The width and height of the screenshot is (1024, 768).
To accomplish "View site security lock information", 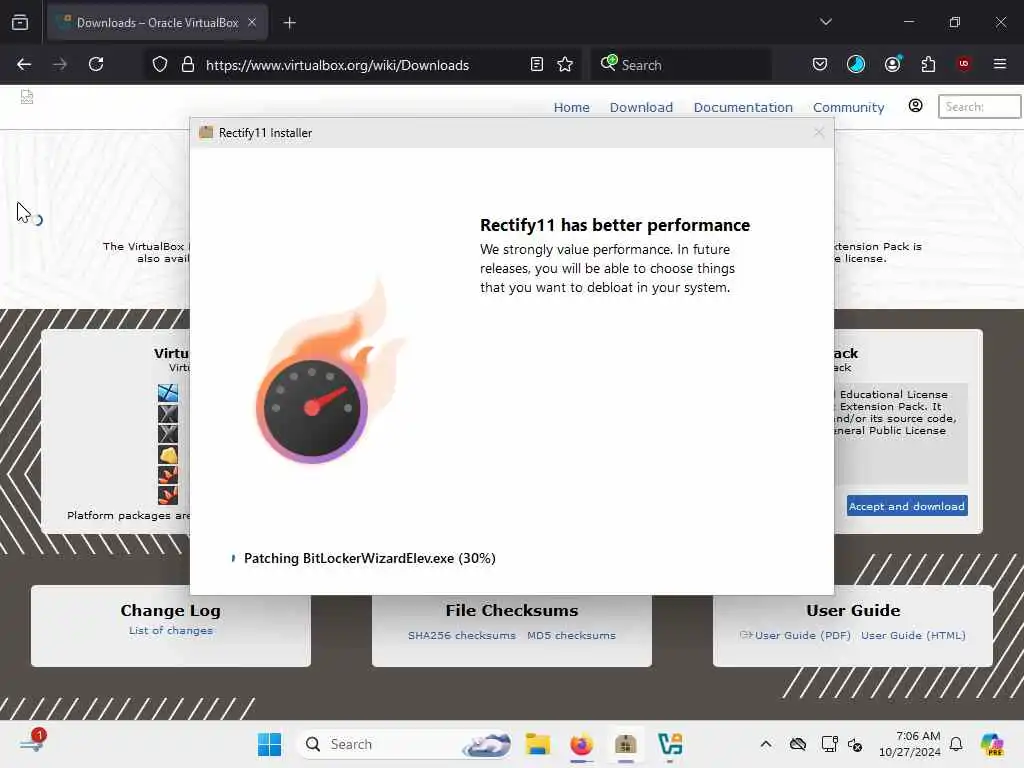I will click(188, 65).
